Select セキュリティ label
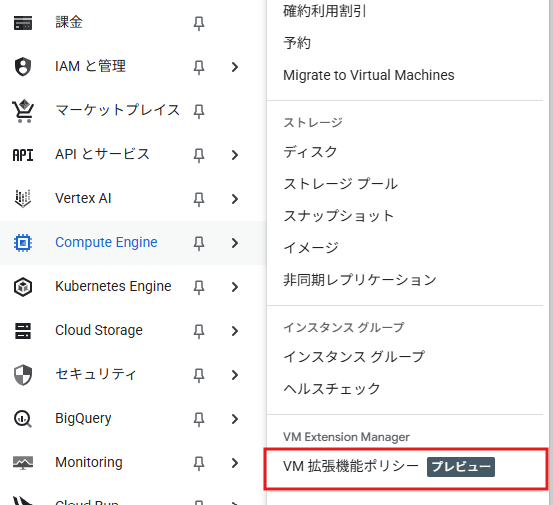553x505 pixels. (x=96, y=374)
